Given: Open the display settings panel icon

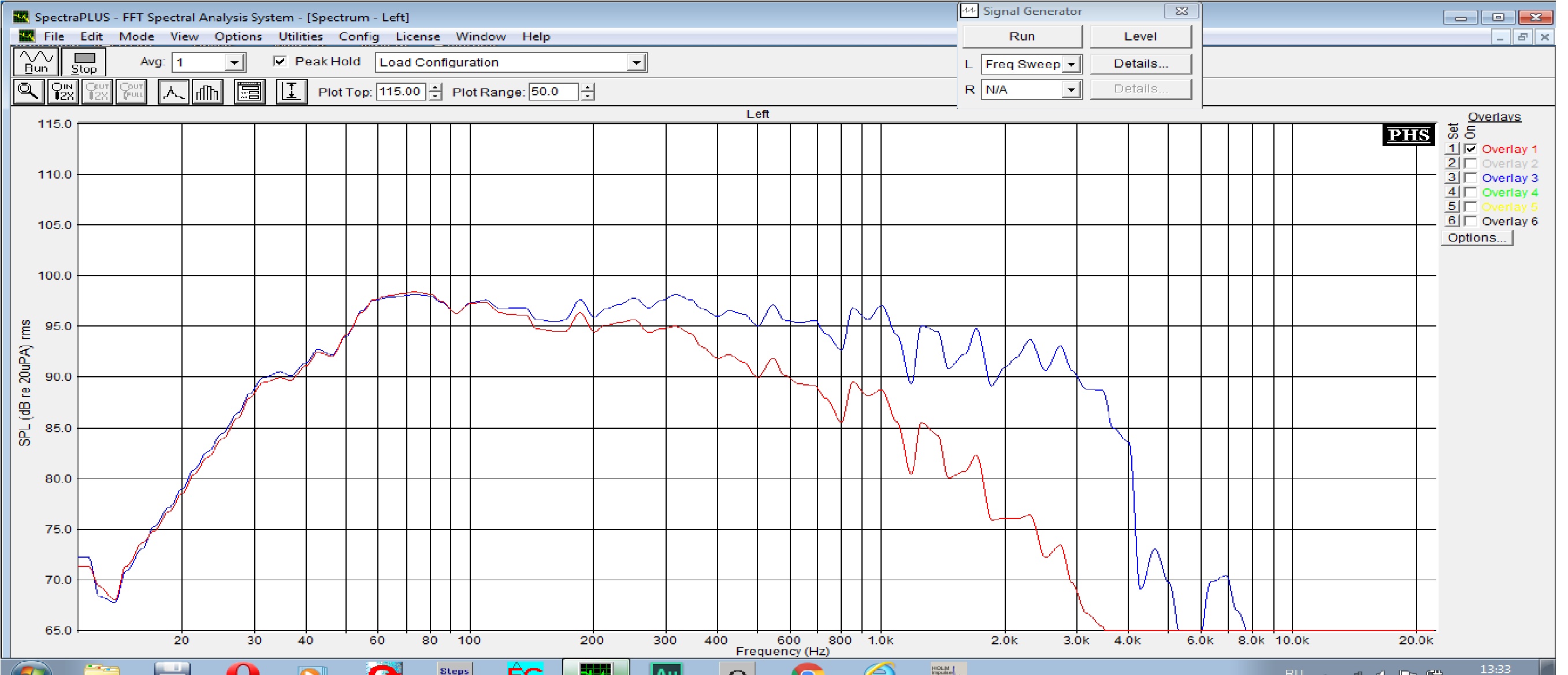Looking at the screenshot, I should 249,92.
